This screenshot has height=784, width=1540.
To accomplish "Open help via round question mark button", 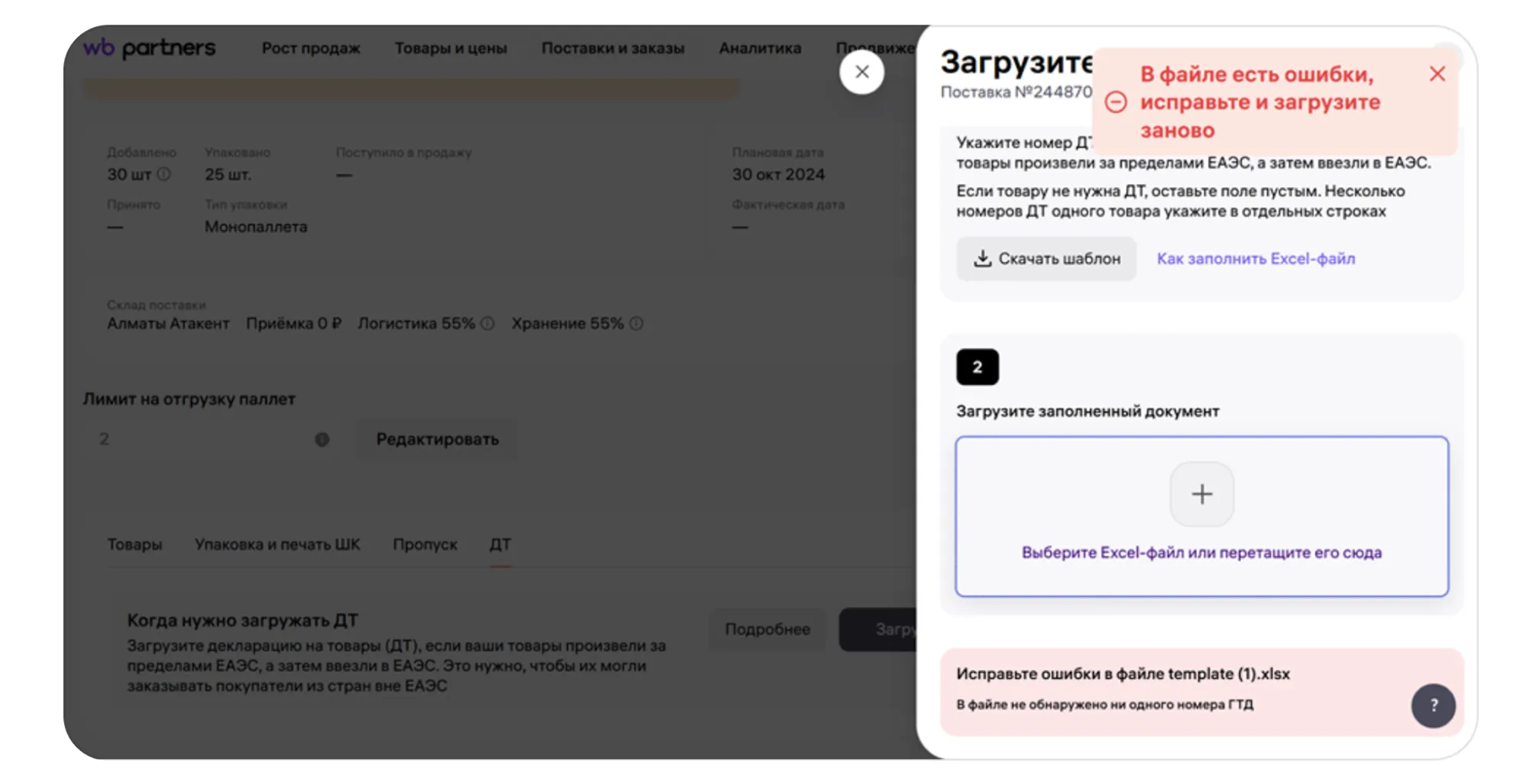I will (x=1433, y=705).
